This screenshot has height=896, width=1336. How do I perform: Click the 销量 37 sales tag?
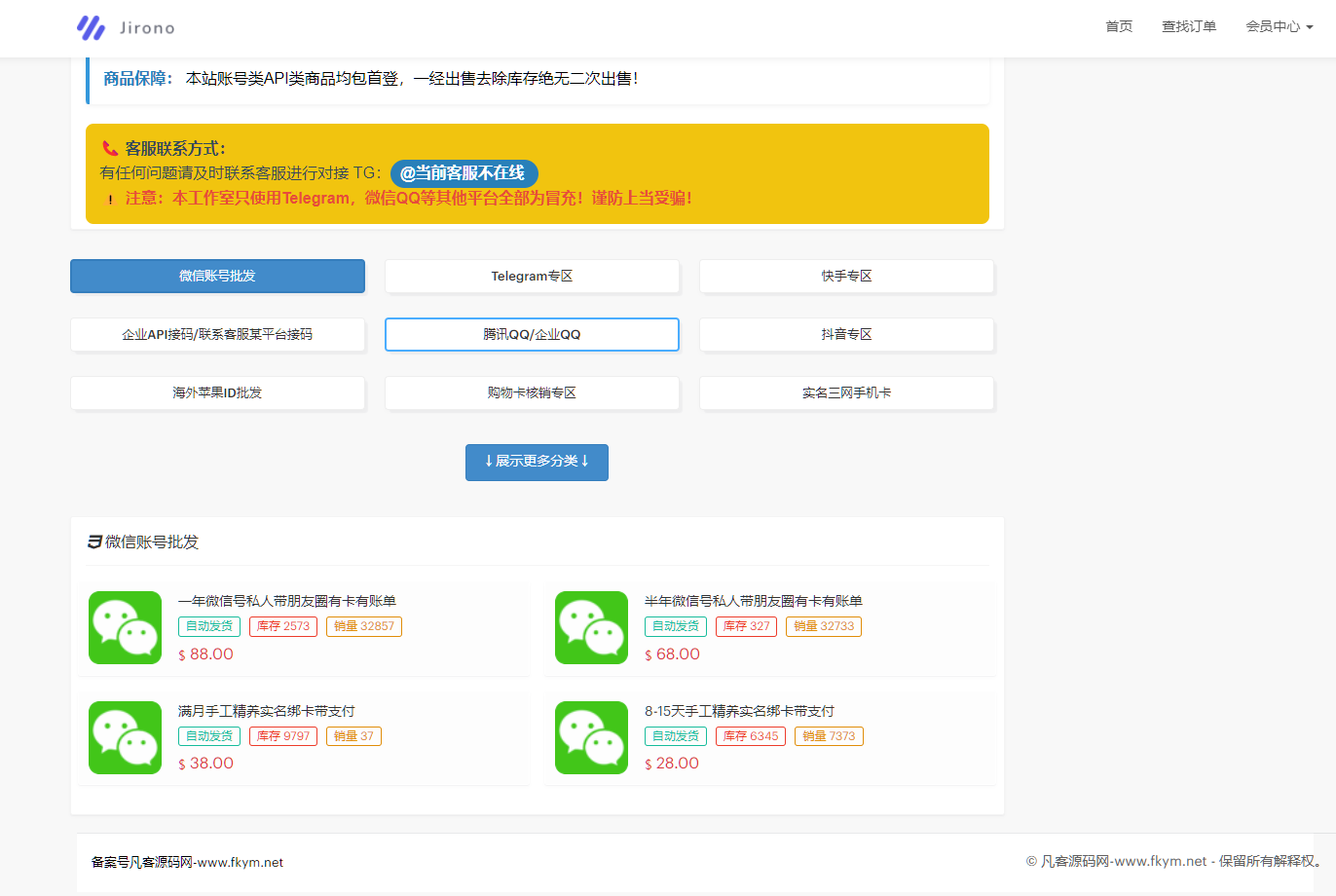coord(353,736)
